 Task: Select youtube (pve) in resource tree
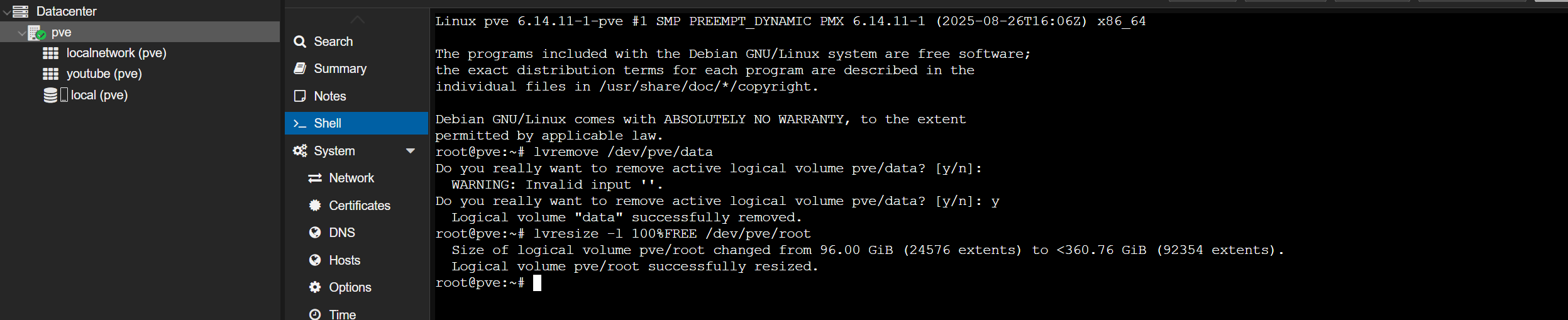[104, 74]
